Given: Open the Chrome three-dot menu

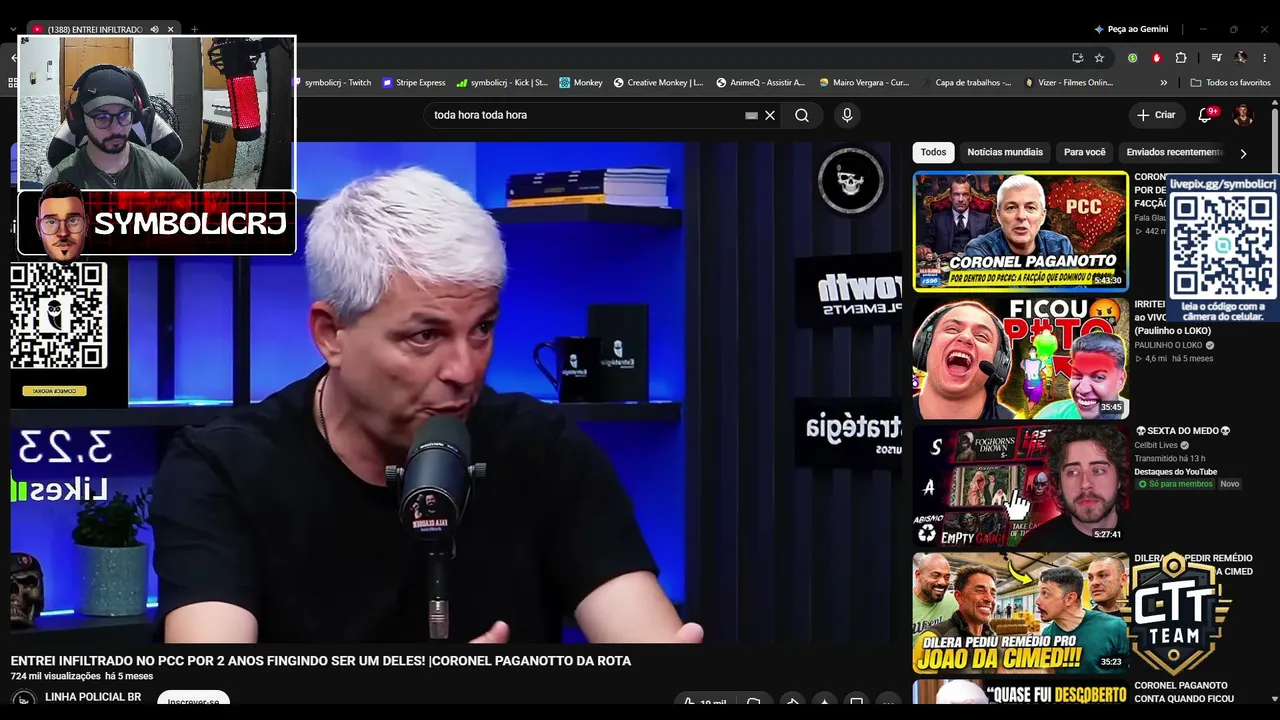Looking at the screenshot, I should pos(1265,58).
